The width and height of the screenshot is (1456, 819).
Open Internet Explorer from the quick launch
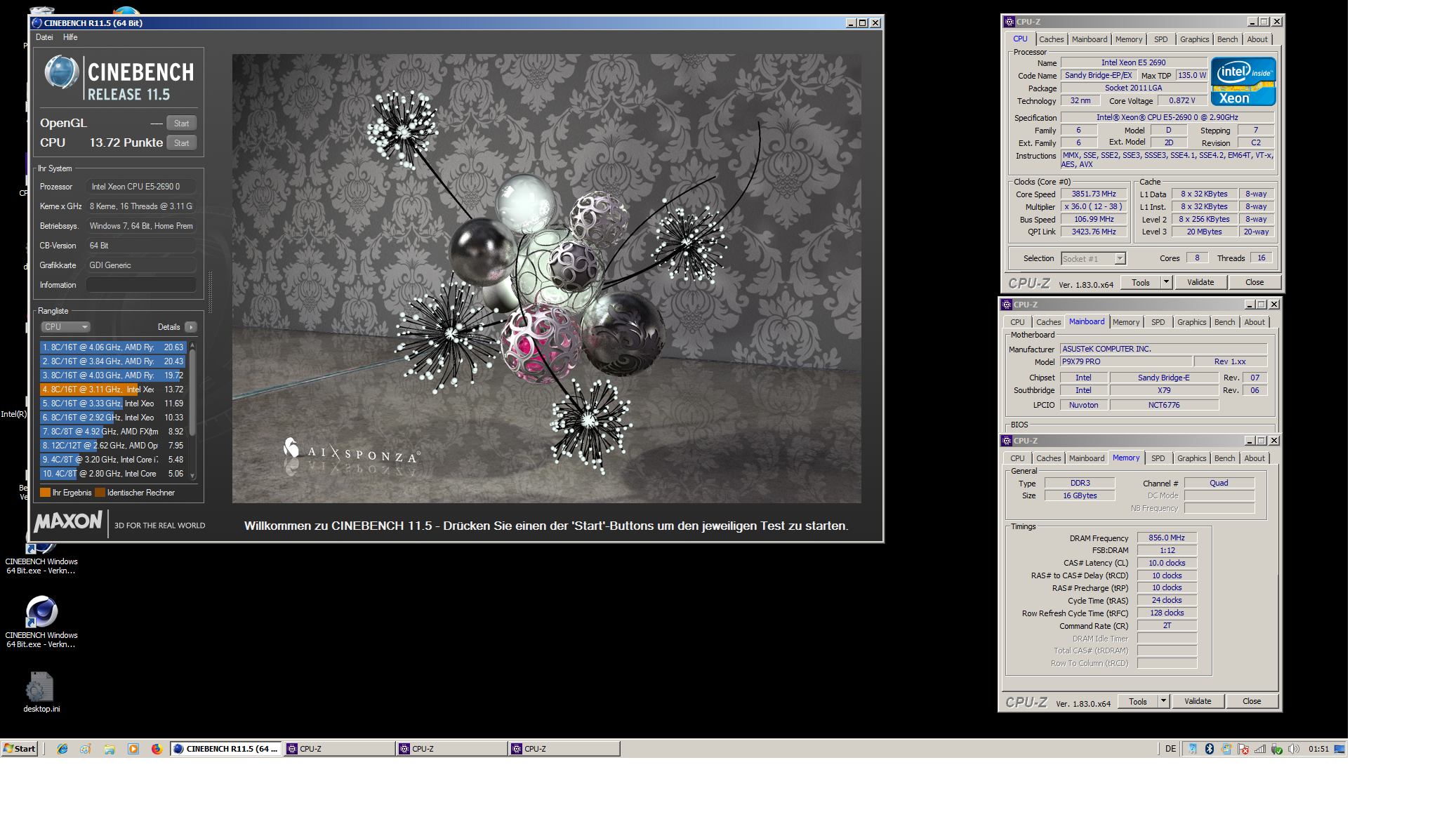62,749
